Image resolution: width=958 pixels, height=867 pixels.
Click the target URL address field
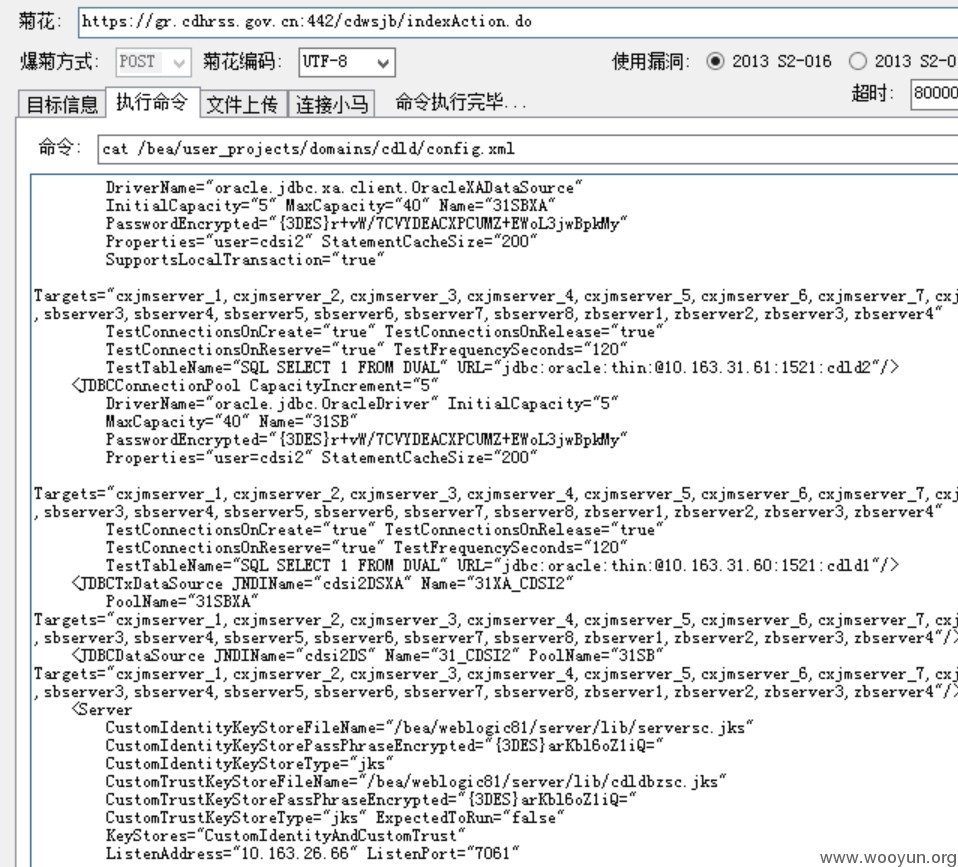pos(518,22)
